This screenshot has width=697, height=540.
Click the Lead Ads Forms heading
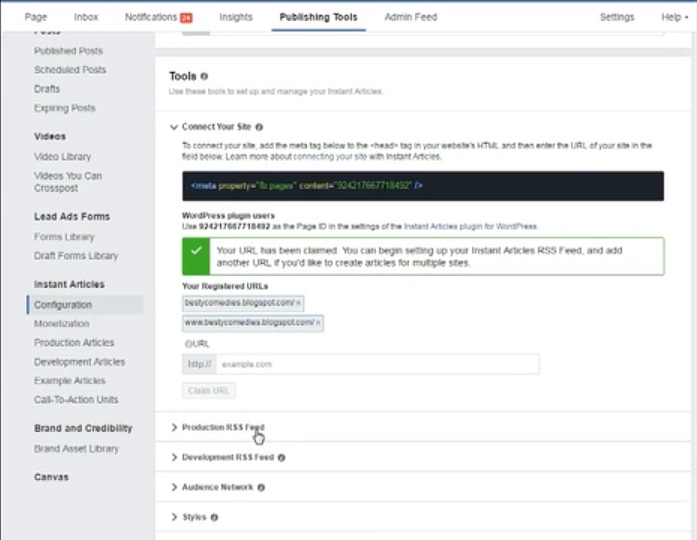[x=72, y=217]
